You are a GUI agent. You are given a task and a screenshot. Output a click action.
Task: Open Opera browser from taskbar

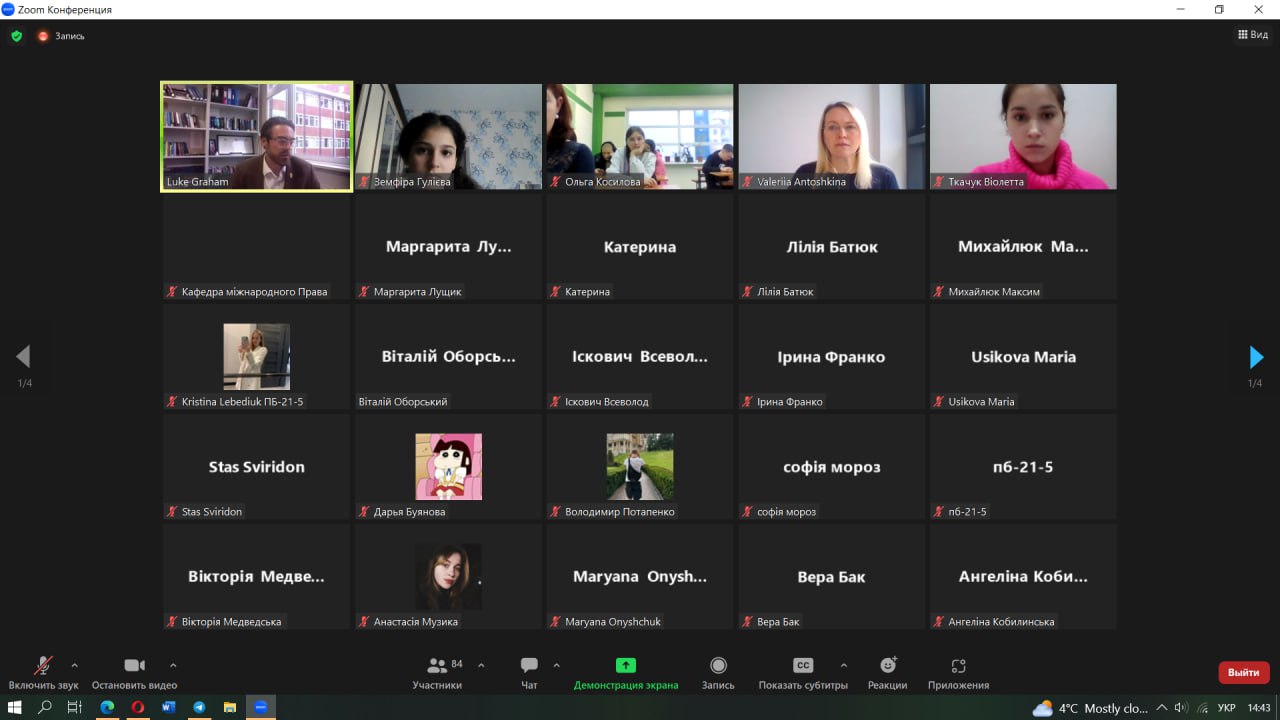[138, 707]
